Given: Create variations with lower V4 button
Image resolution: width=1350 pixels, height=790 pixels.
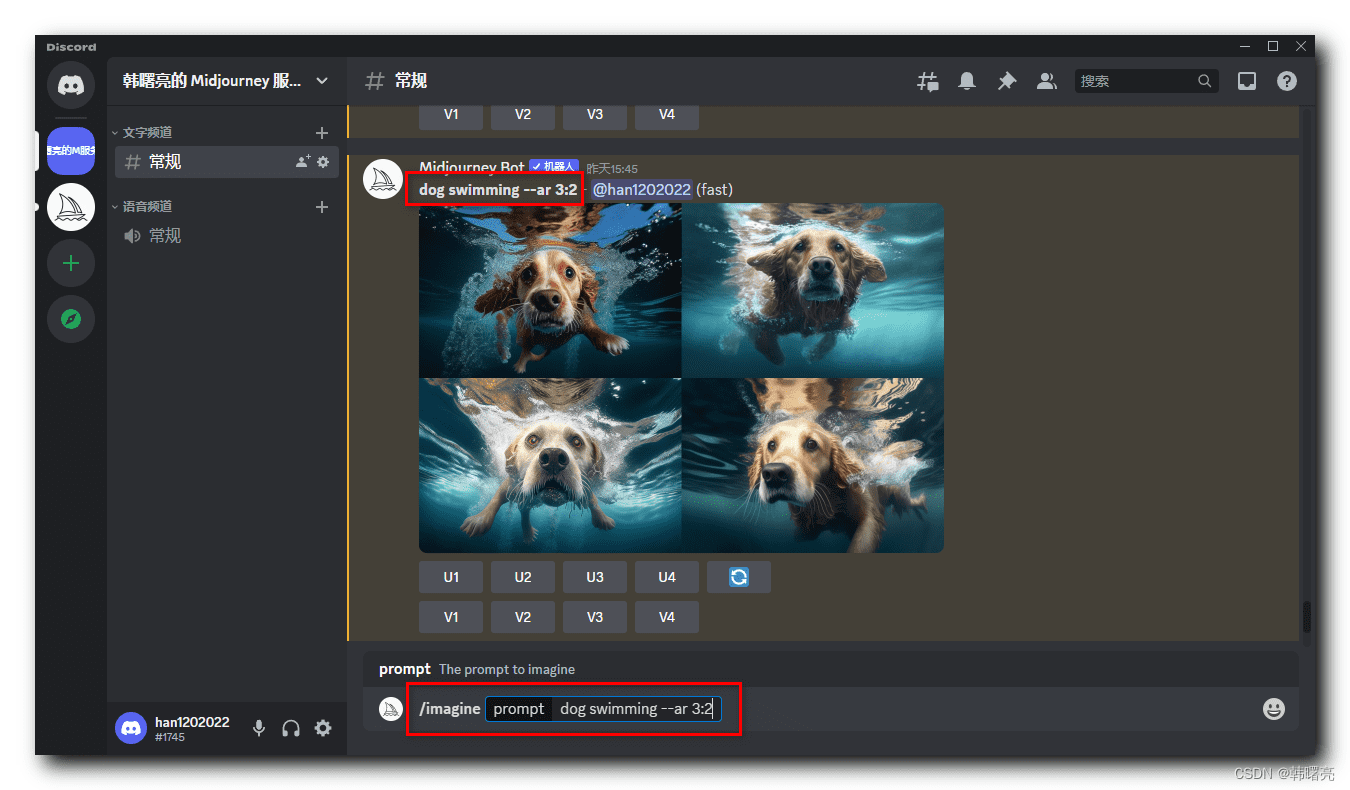Looking at the screenshot, I should (x=667, y=617).
